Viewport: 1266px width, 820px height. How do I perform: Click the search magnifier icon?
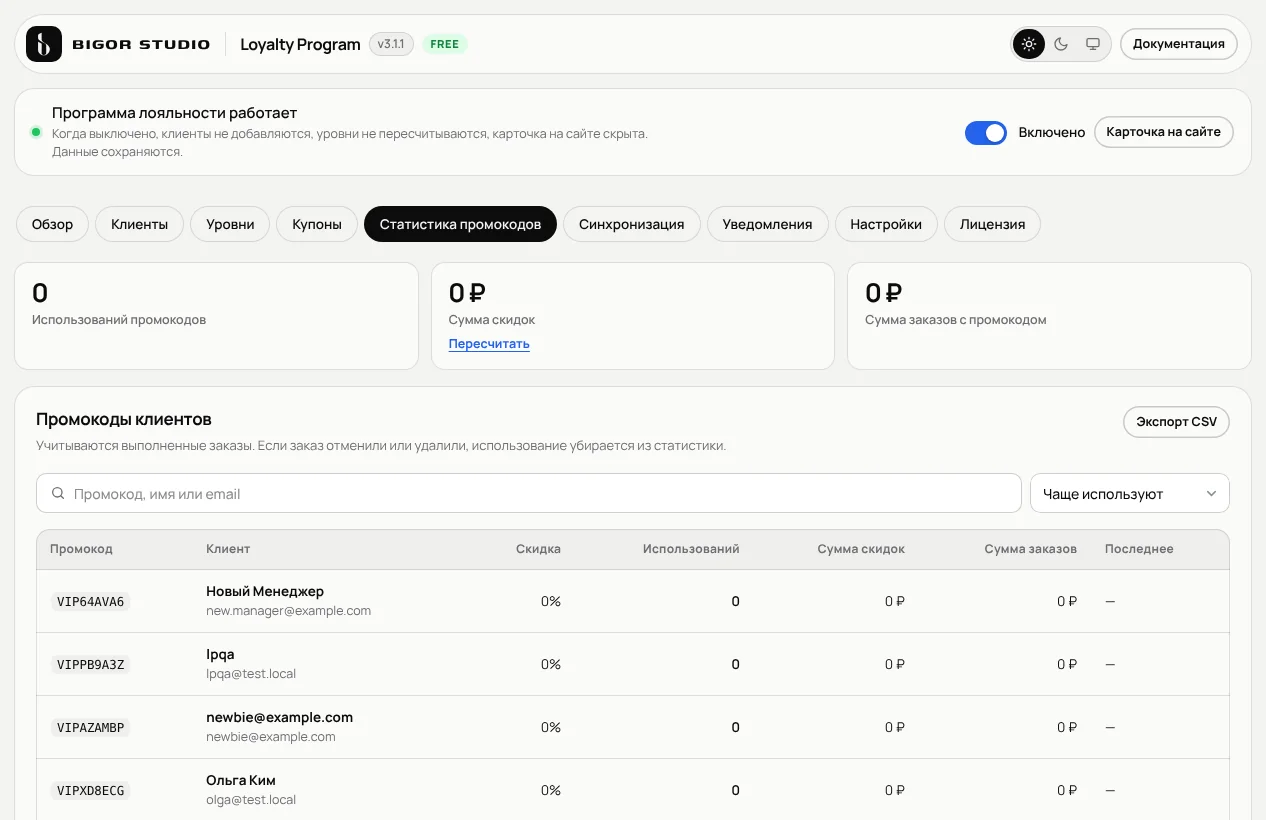pyautogui.click(x=58, y=494)
